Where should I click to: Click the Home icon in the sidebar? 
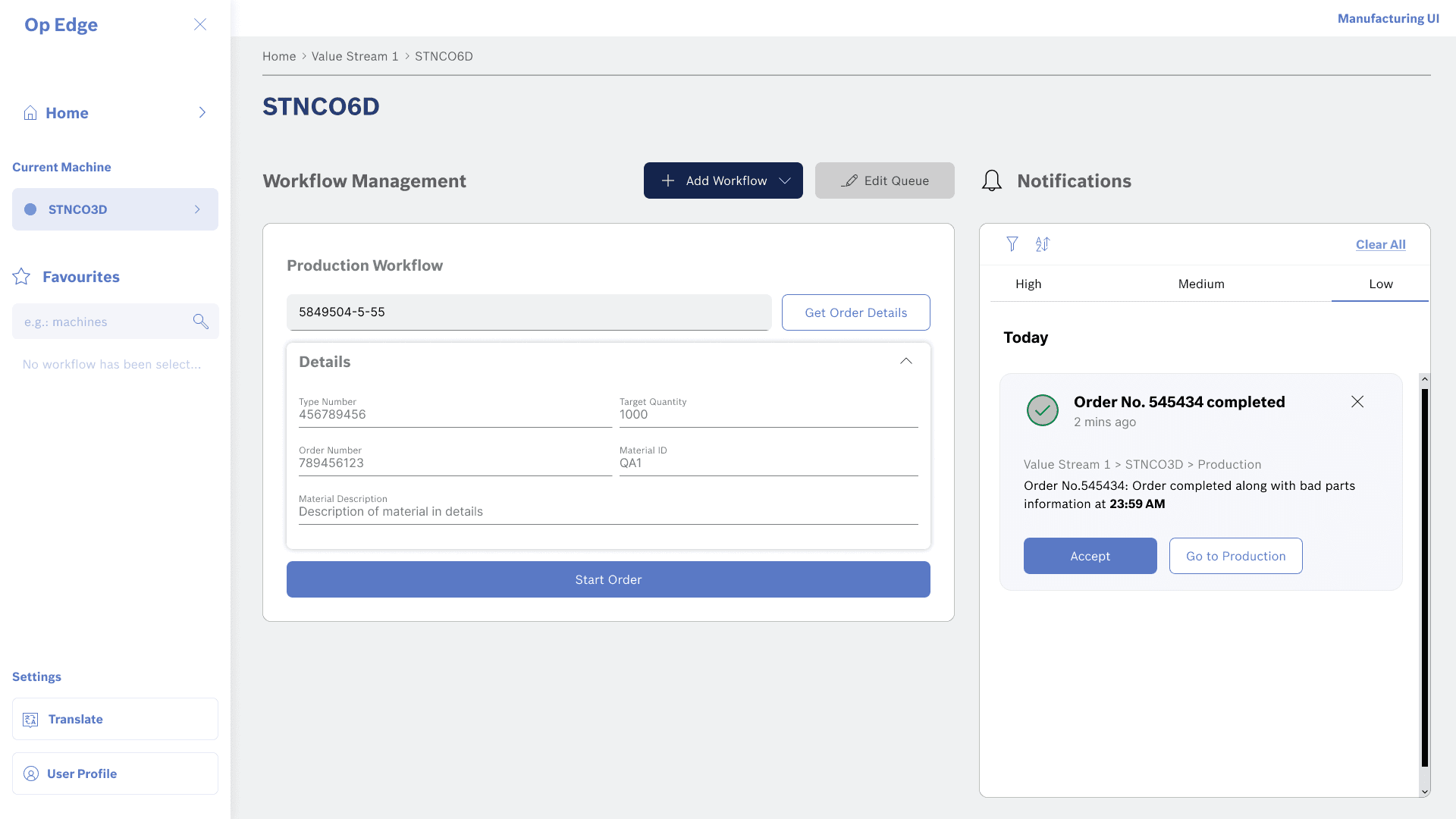click(30, 113)
